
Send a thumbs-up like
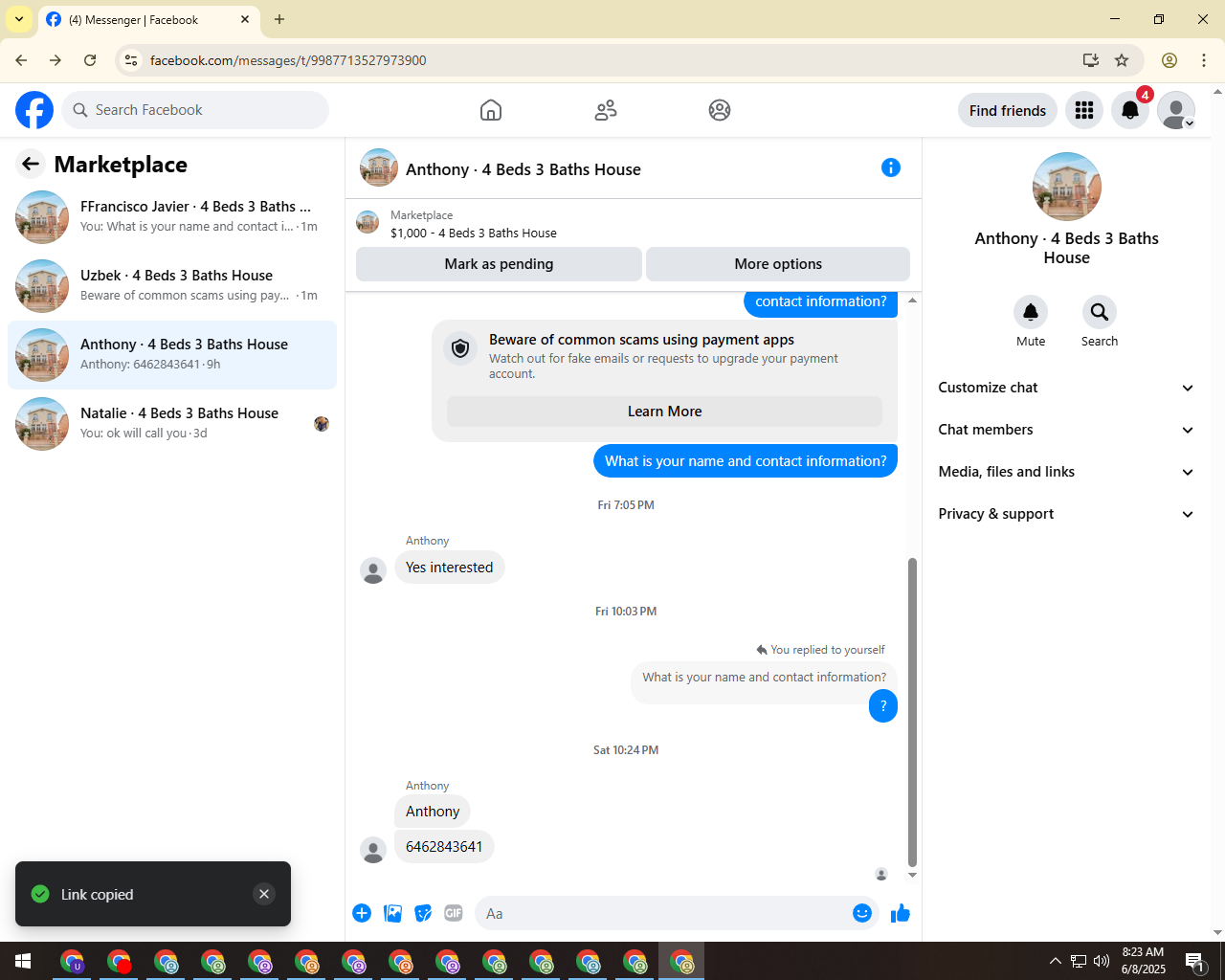(901, 913)
